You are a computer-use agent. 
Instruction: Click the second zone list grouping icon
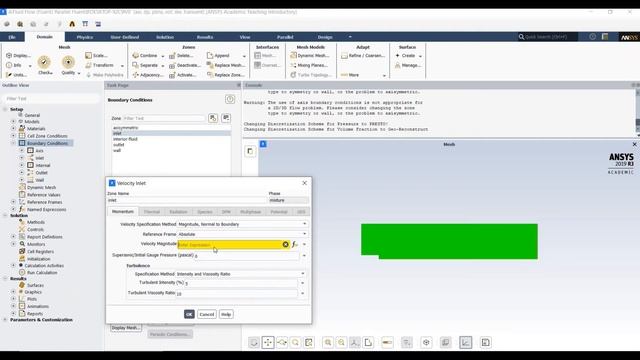pos(226,118)
